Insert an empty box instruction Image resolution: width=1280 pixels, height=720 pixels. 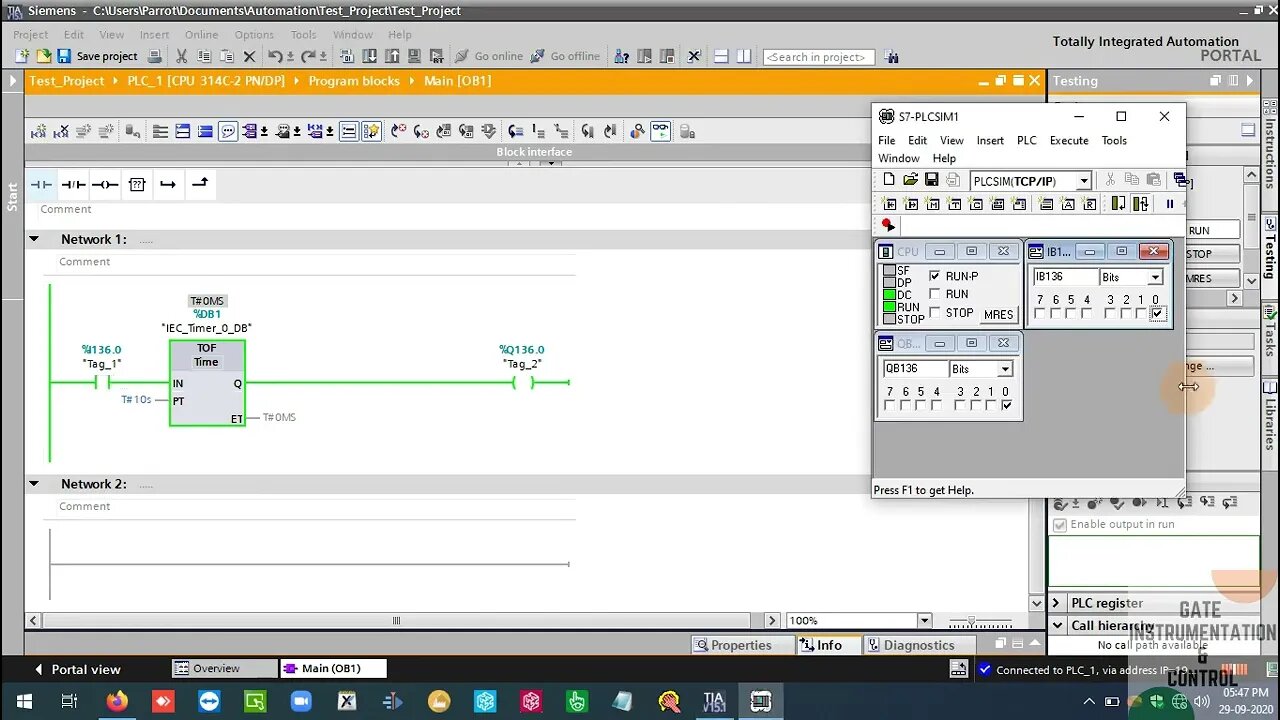point(137,184)
